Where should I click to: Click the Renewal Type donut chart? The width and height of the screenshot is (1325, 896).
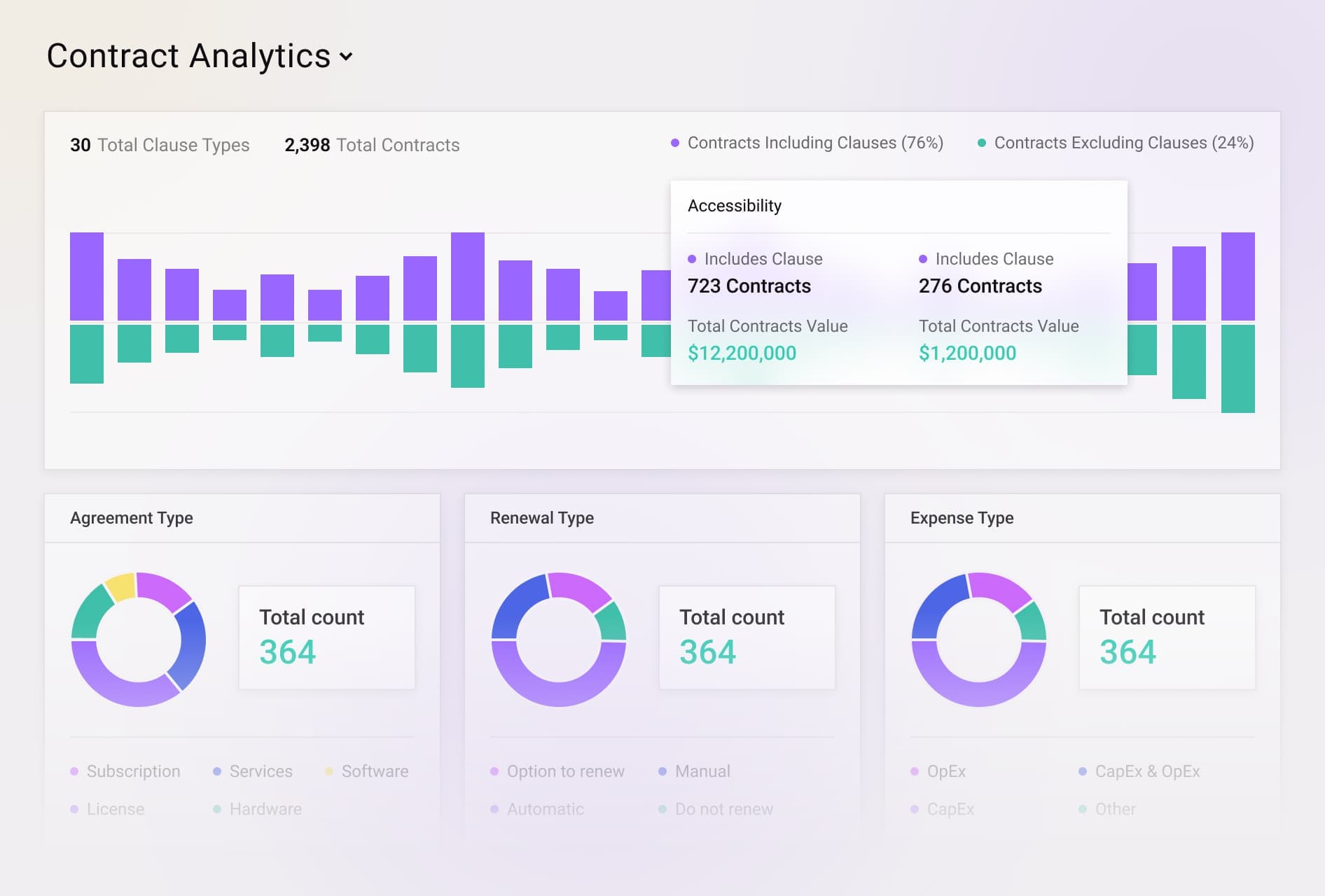tap(559, 640)
